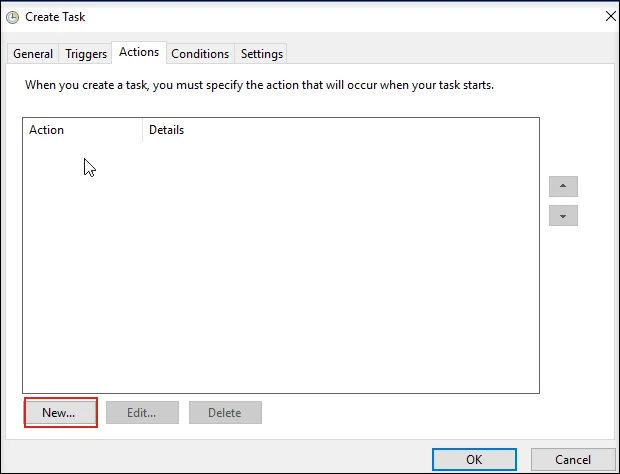
Task: Click inside the empty actions list area
Action: point(280,270)
